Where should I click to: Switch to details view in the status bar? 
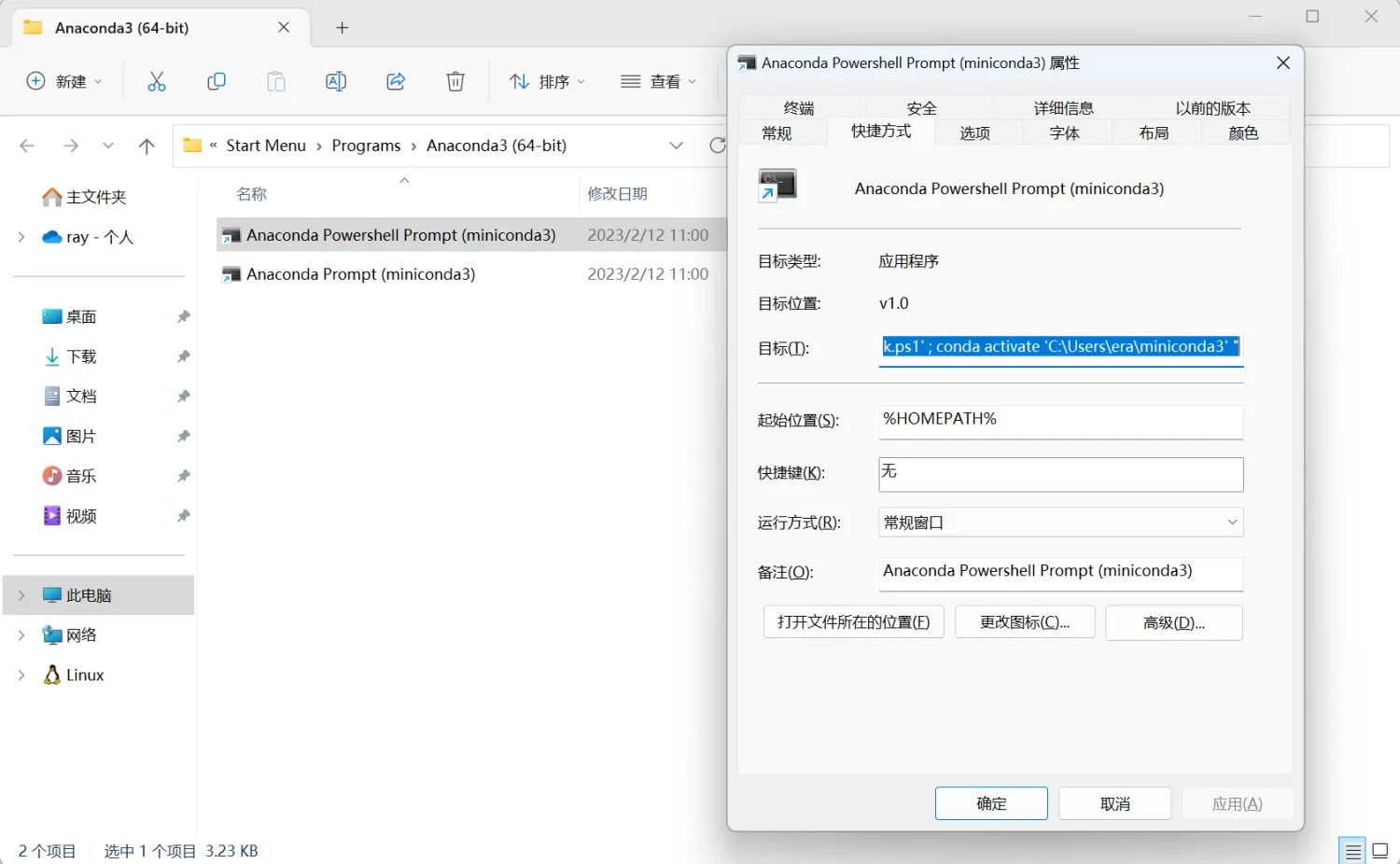click(1351, 850)
